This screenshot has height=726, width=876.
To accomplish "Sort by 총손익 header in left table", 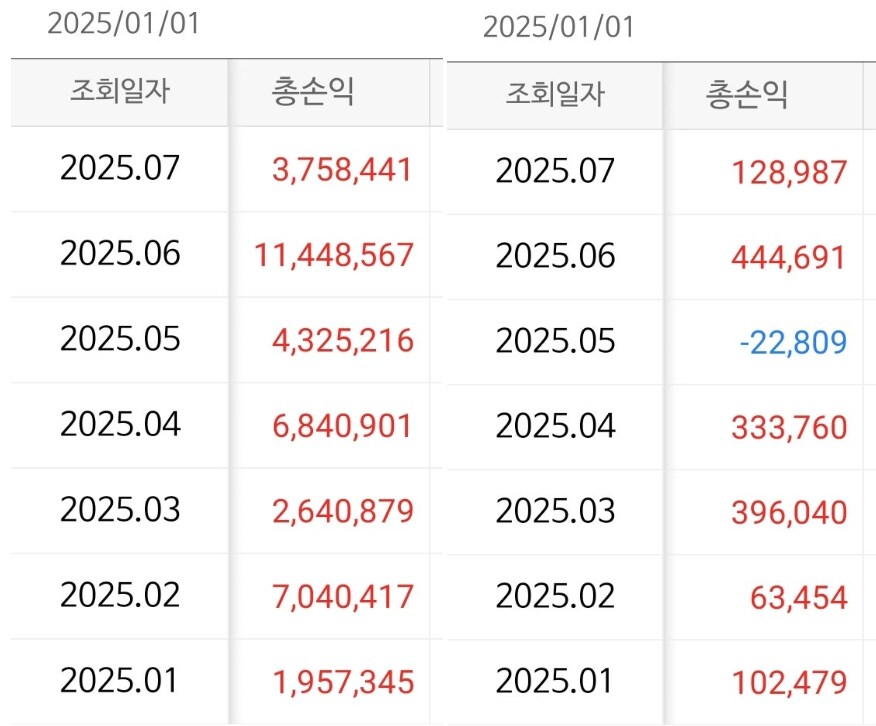I will coord(313,92).
